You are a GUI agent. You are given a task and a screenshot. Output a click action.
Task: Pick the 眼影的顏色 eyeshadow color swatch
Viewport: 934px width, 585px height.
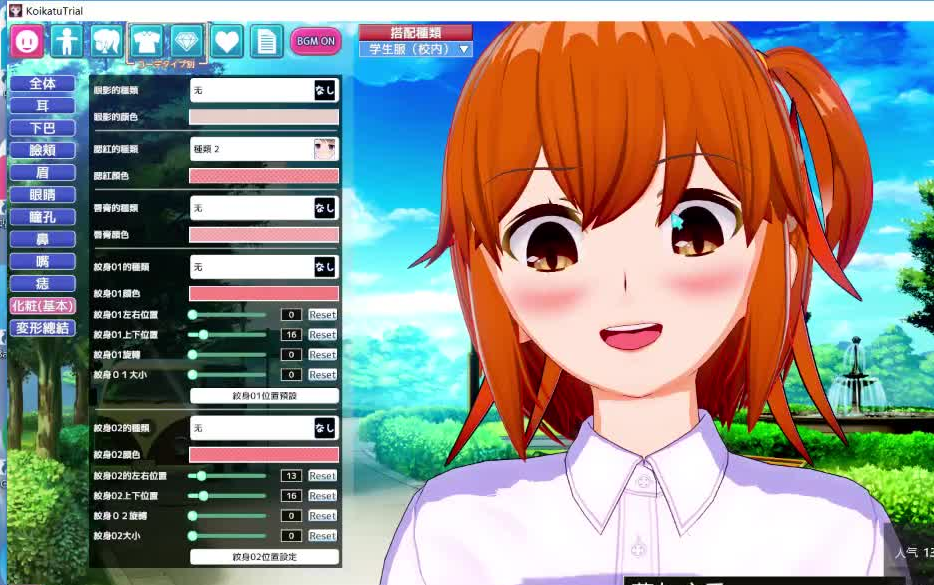coord(264,117)
